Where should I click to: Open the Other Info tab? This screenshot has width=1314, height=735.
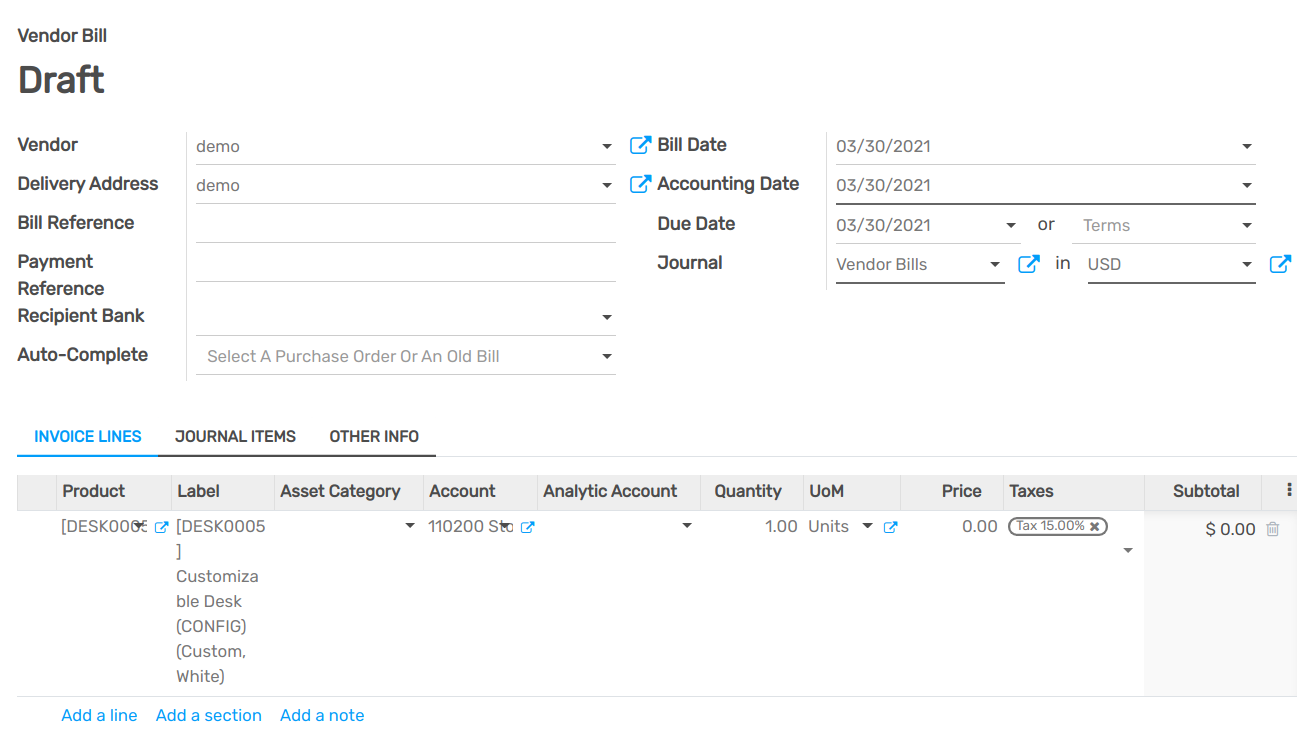(x=374, y=436)
